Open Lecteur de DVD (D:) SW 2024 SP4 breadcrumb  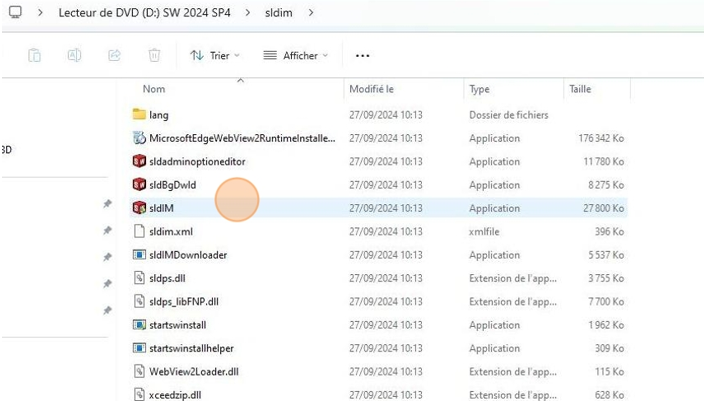coord(145,13)
